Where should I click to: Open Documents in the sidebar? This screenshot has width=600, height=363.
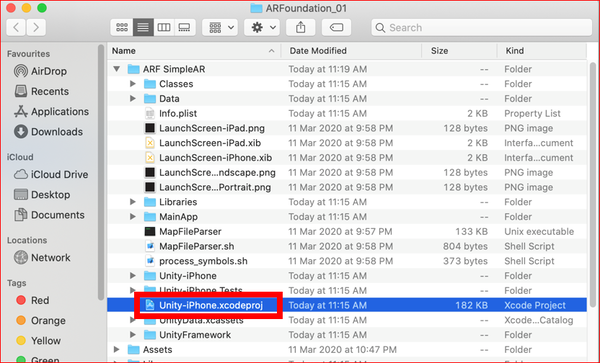pos(49,215)
